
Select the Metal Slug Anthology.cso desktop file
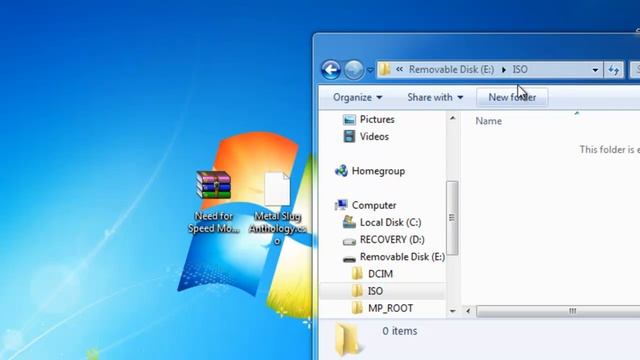click(277, 208)
